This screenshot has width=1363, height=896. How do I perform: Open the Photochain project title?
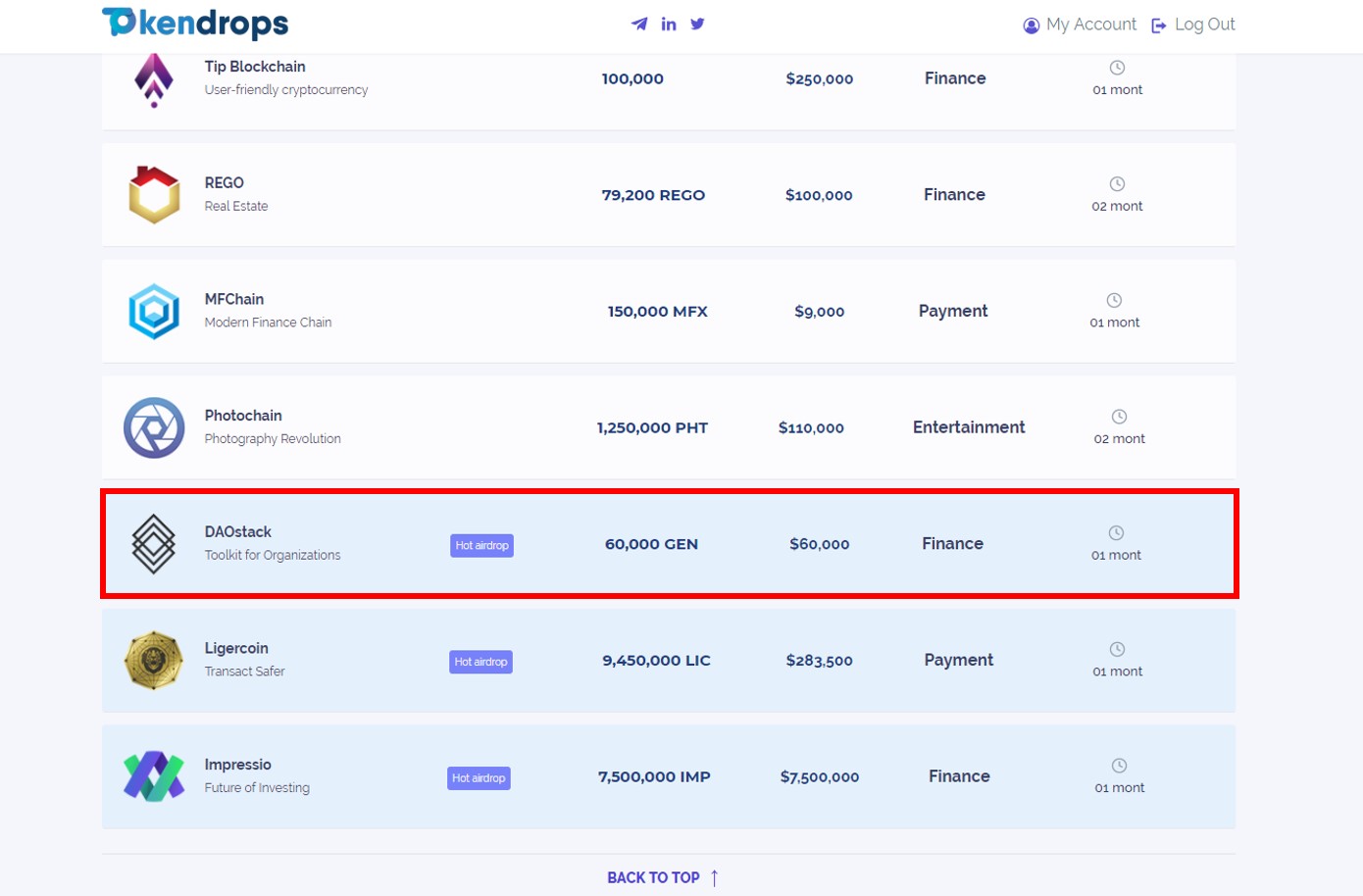coord(243,416)
